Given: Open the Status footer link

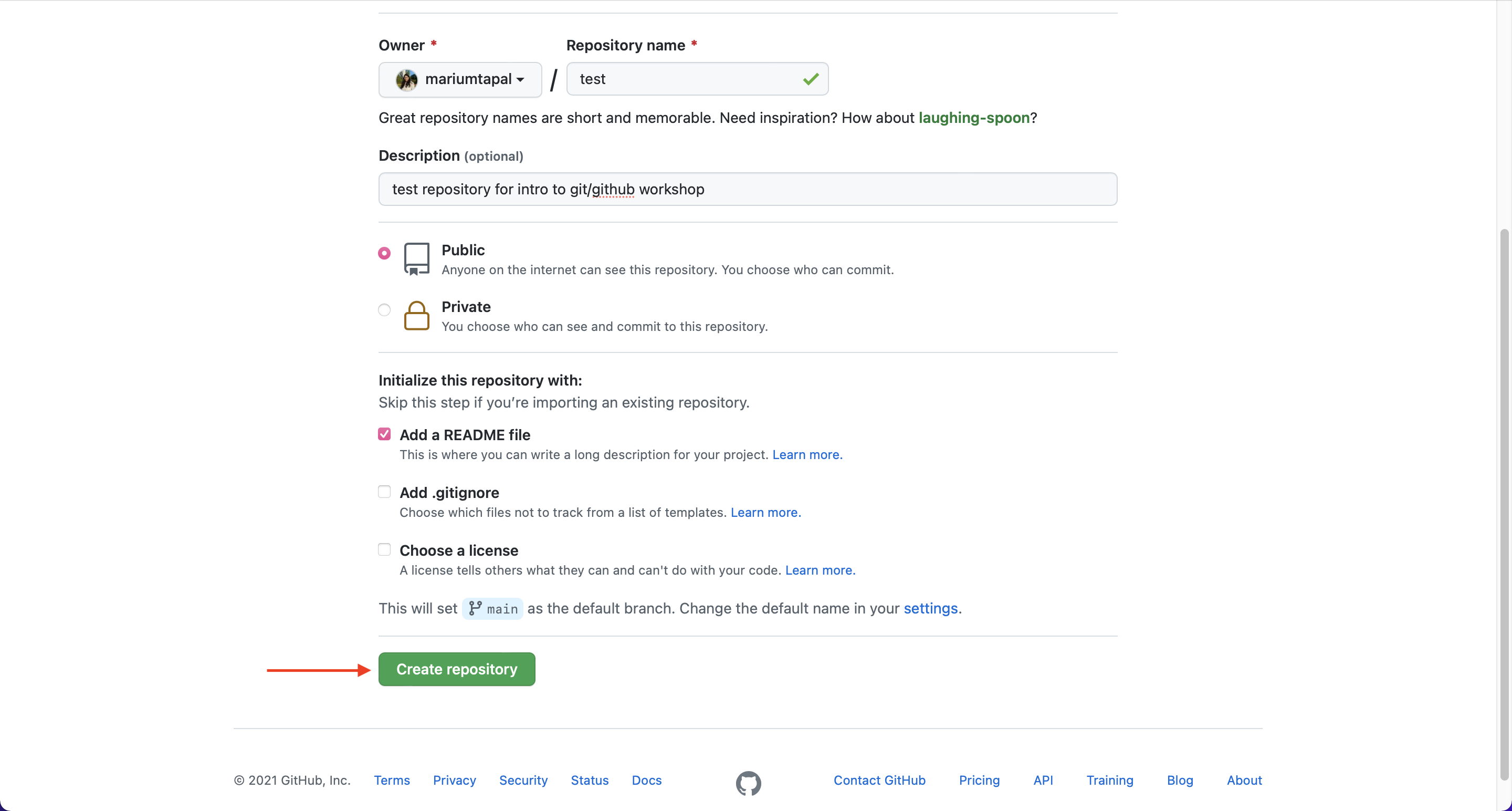Looking at the screenshot, I should (x=589, y=780).
